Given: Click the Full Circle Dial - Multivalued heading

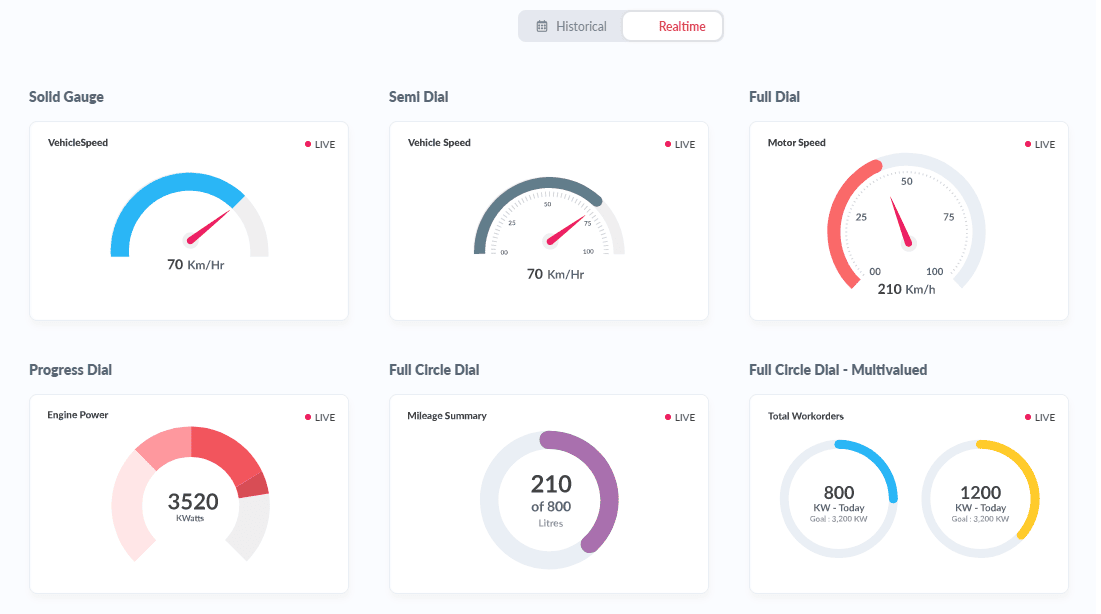Looking at the screenshot, I should [x=838, y=370].
